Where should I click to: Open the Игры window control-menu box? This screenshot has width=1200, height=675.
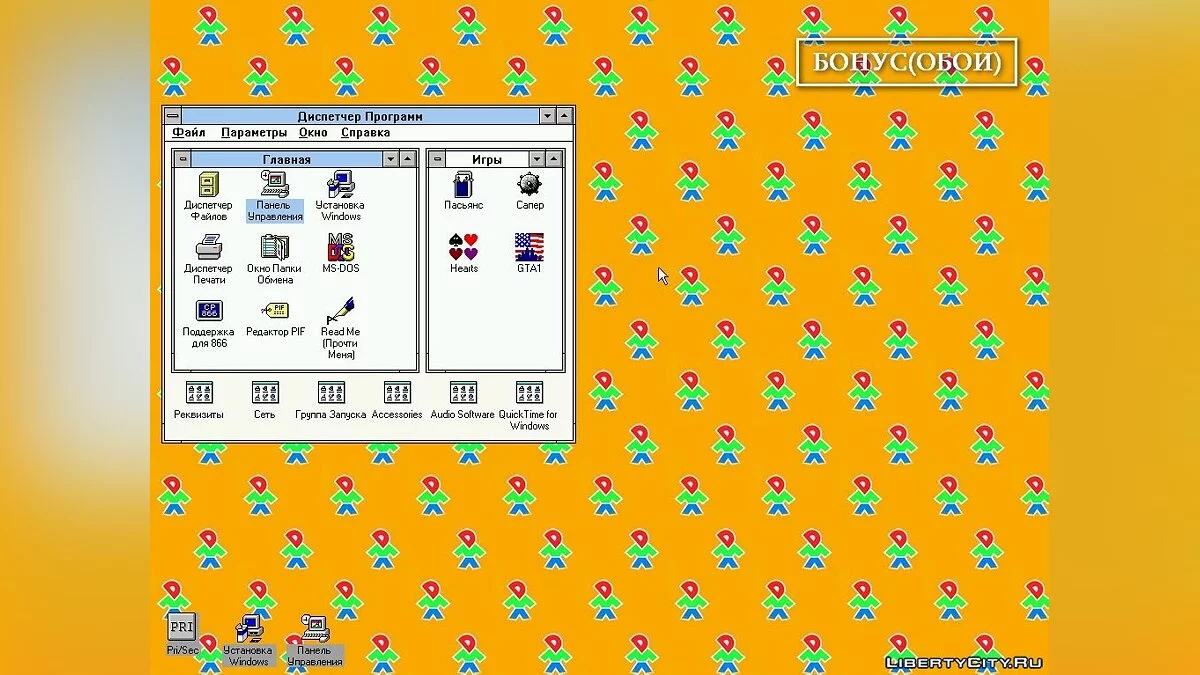pyautogui.click(x=436, y=159)
